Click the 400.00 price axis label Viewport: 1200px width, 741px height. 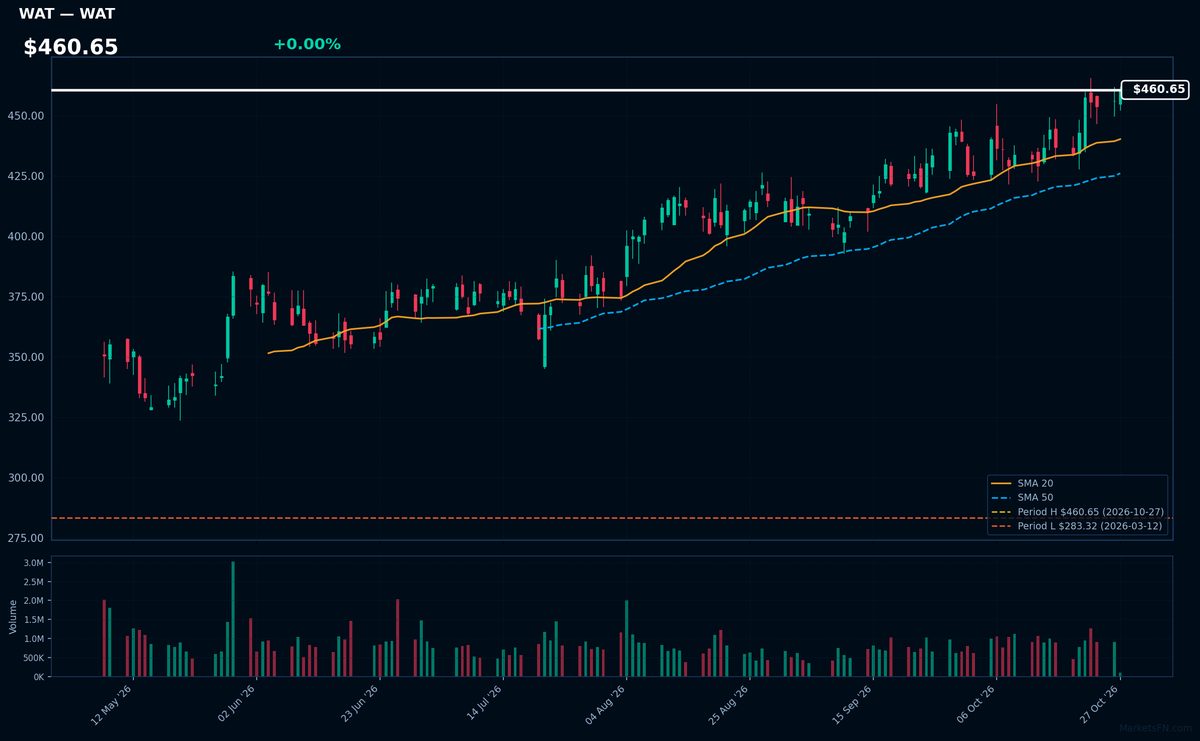(26, 237)
